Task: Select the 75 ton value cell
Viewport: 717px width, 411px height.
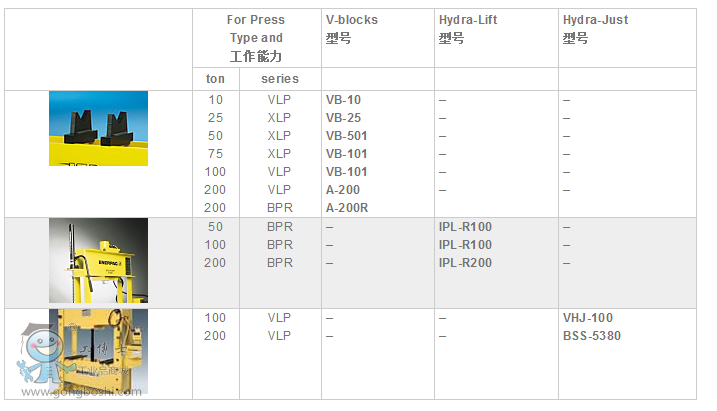Action: click(x=216, y=154)
